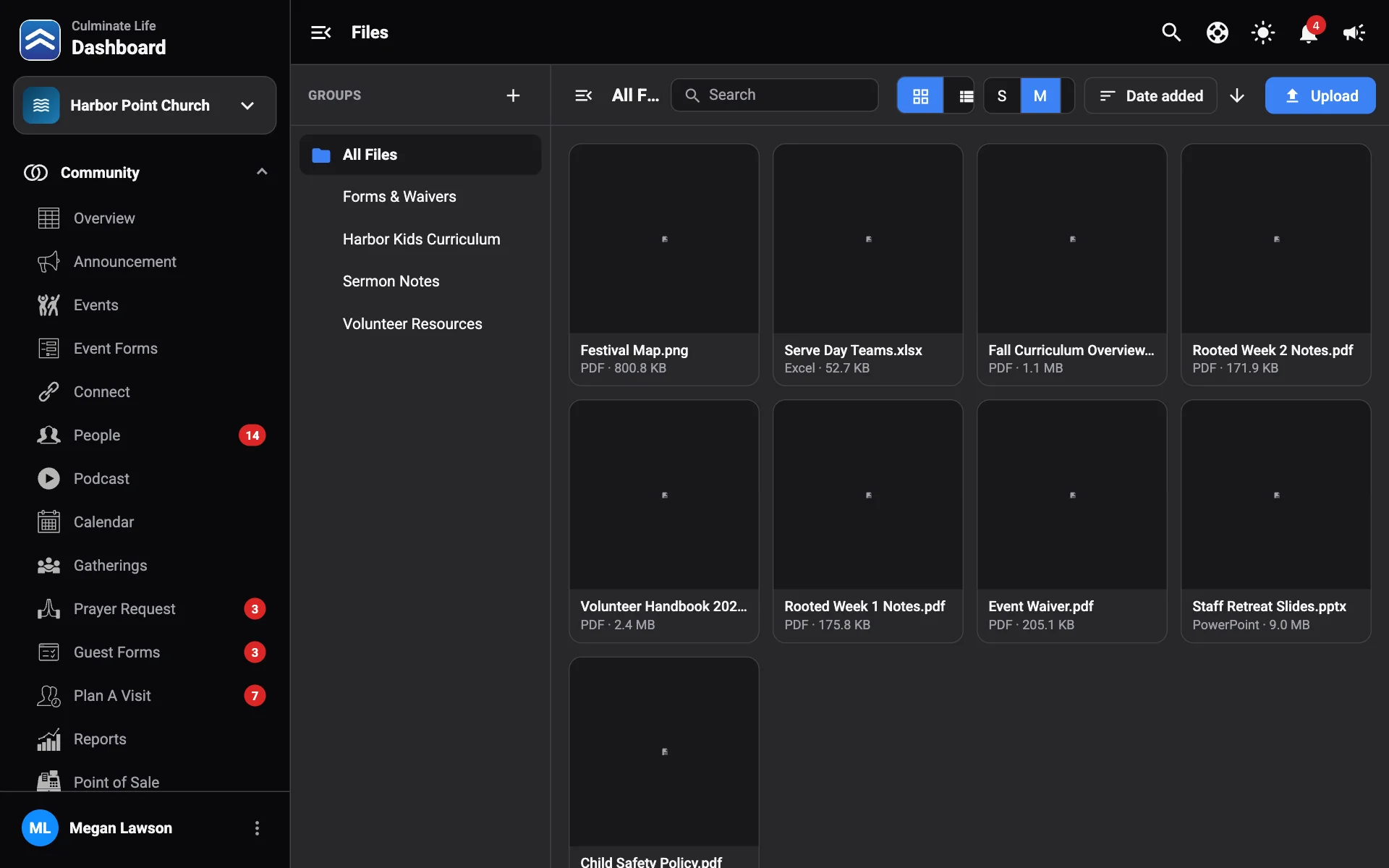This screenshot has width=1389, height=868.
Task: Select small thumbnail size S
Action: point(1002,95)
